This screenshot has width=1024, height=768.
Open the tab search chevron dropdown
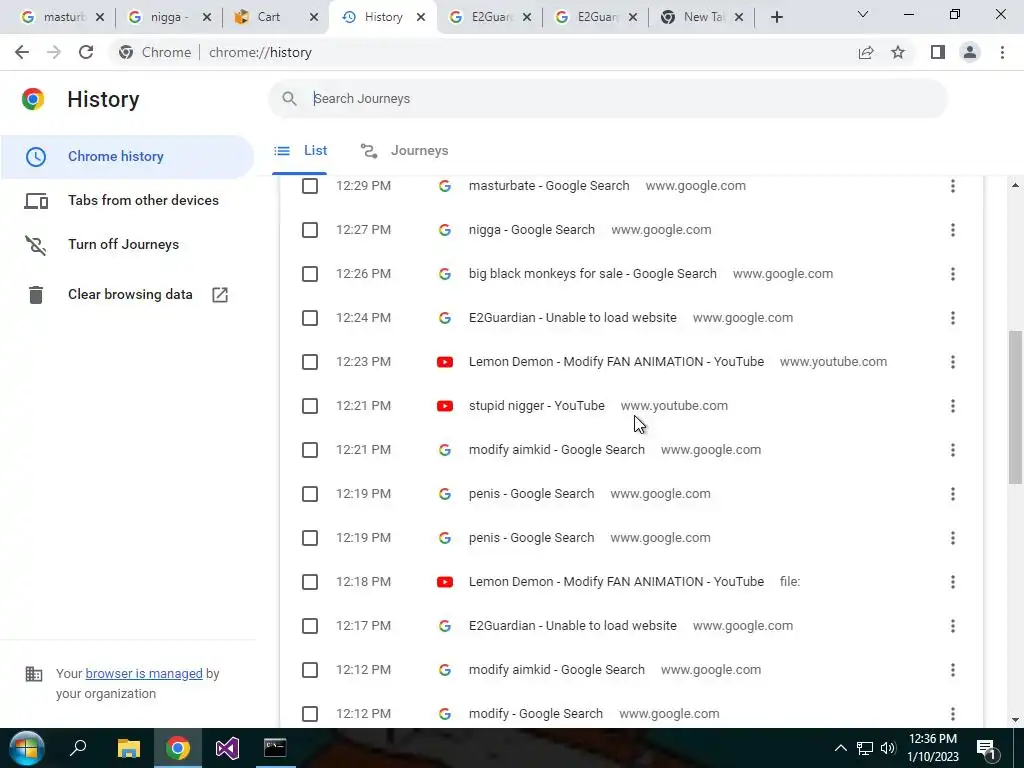[863, 14]
